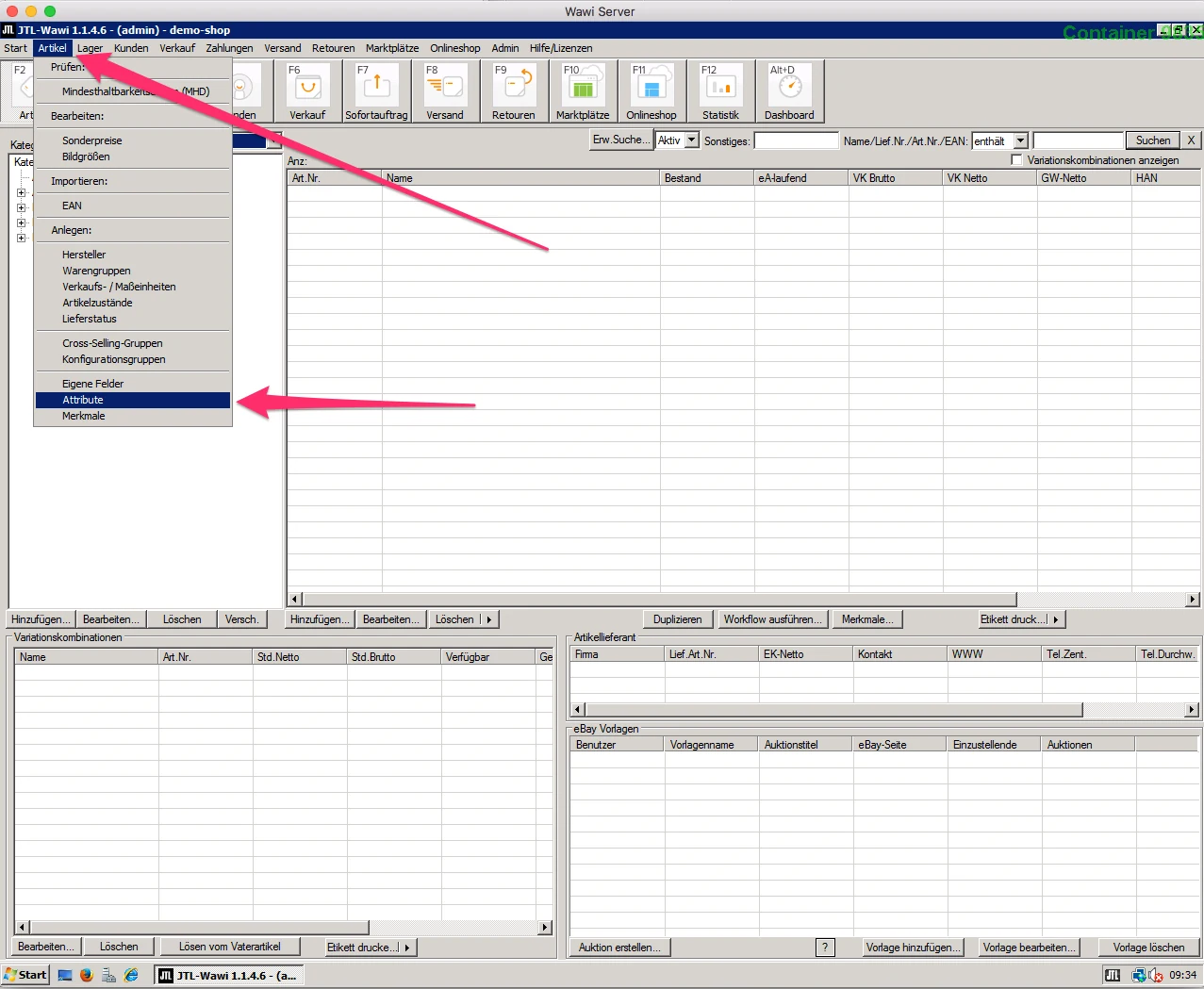
Task: Launch Firefox from the taskbar
Action: click(87, 975)
